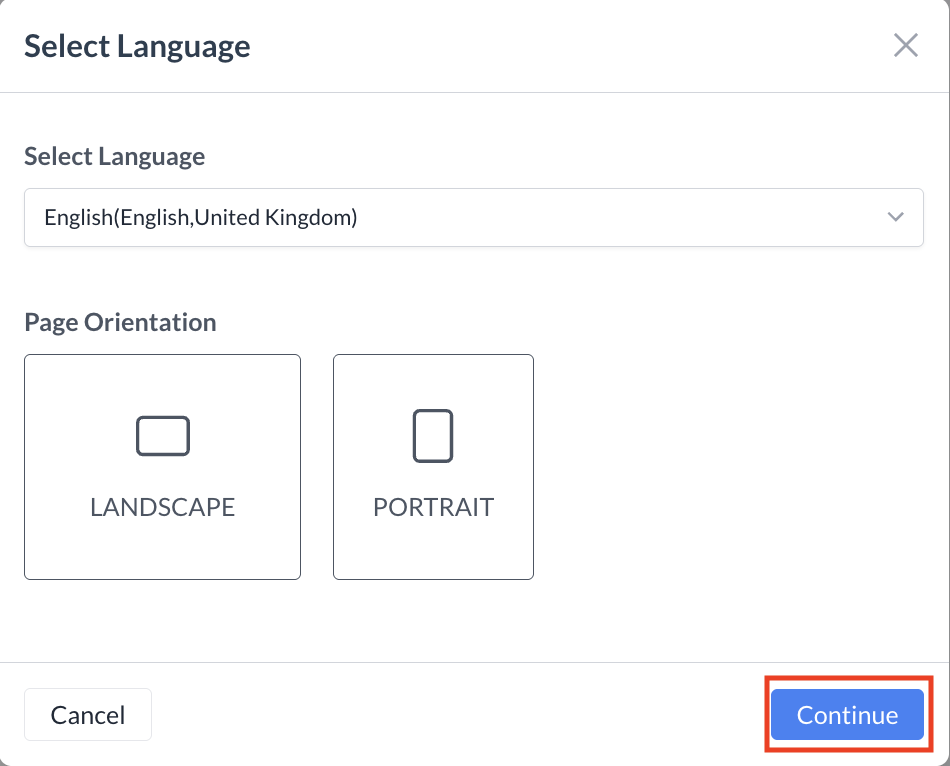Open the language dropdown chevron
950x766 pixels.
896,217
